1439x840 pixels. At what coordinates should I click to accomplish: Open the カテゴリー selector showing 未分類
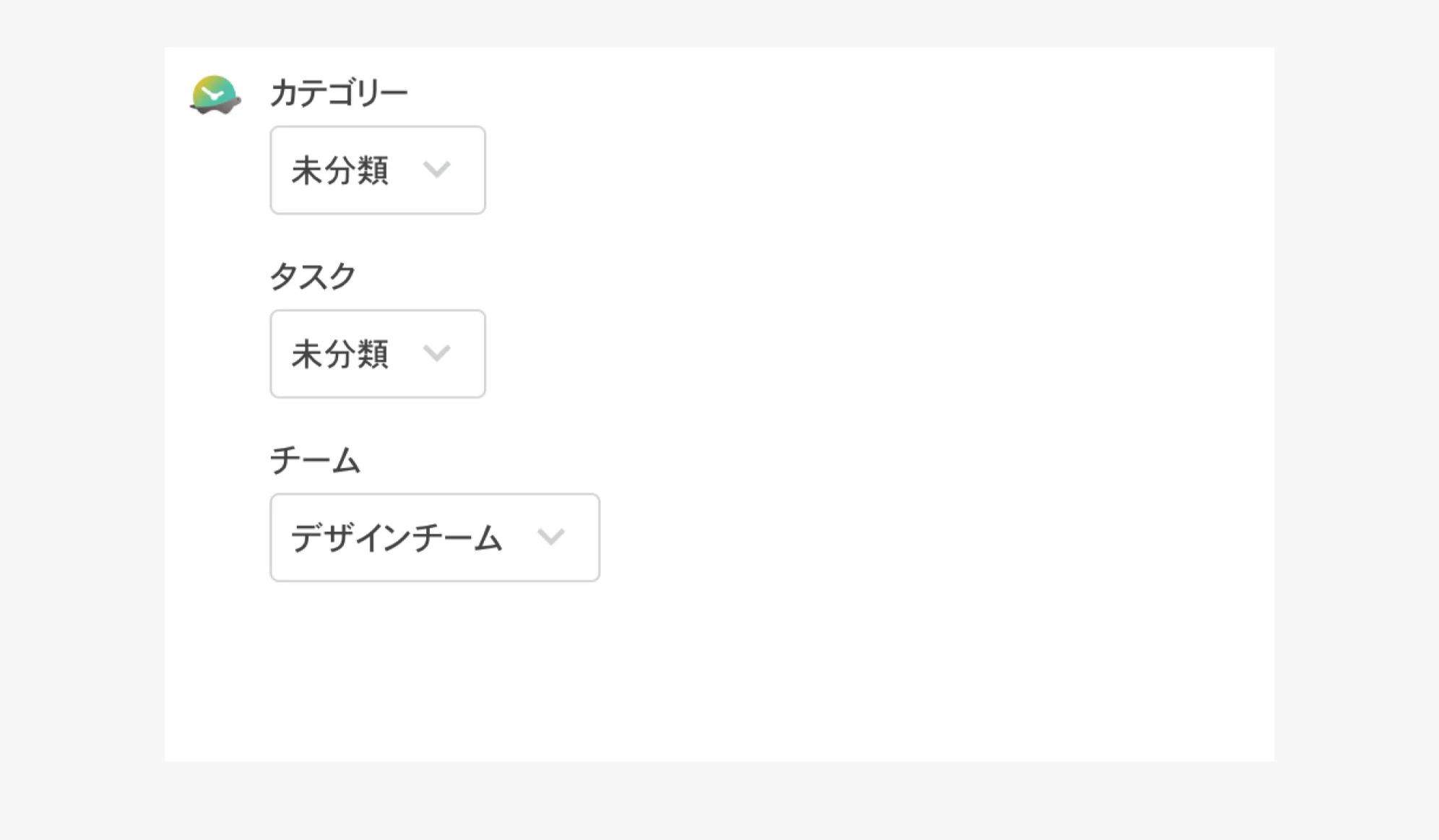pos(377,170)
